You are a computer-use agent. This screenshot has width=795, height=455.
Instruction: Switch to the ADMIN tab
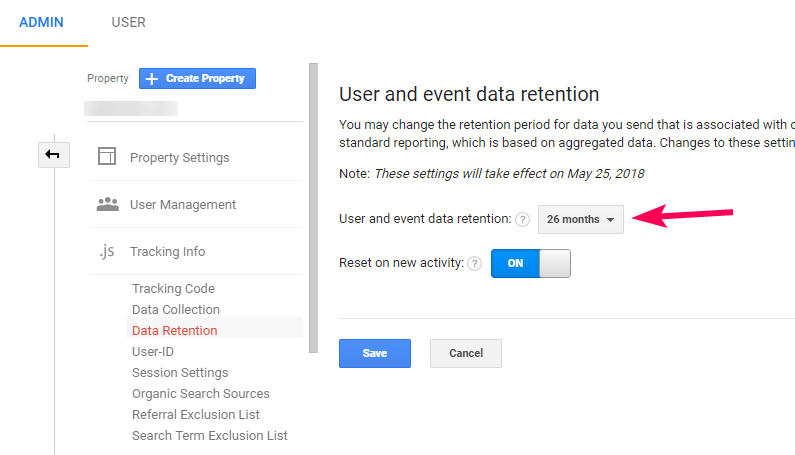click(x=41, y=22)
